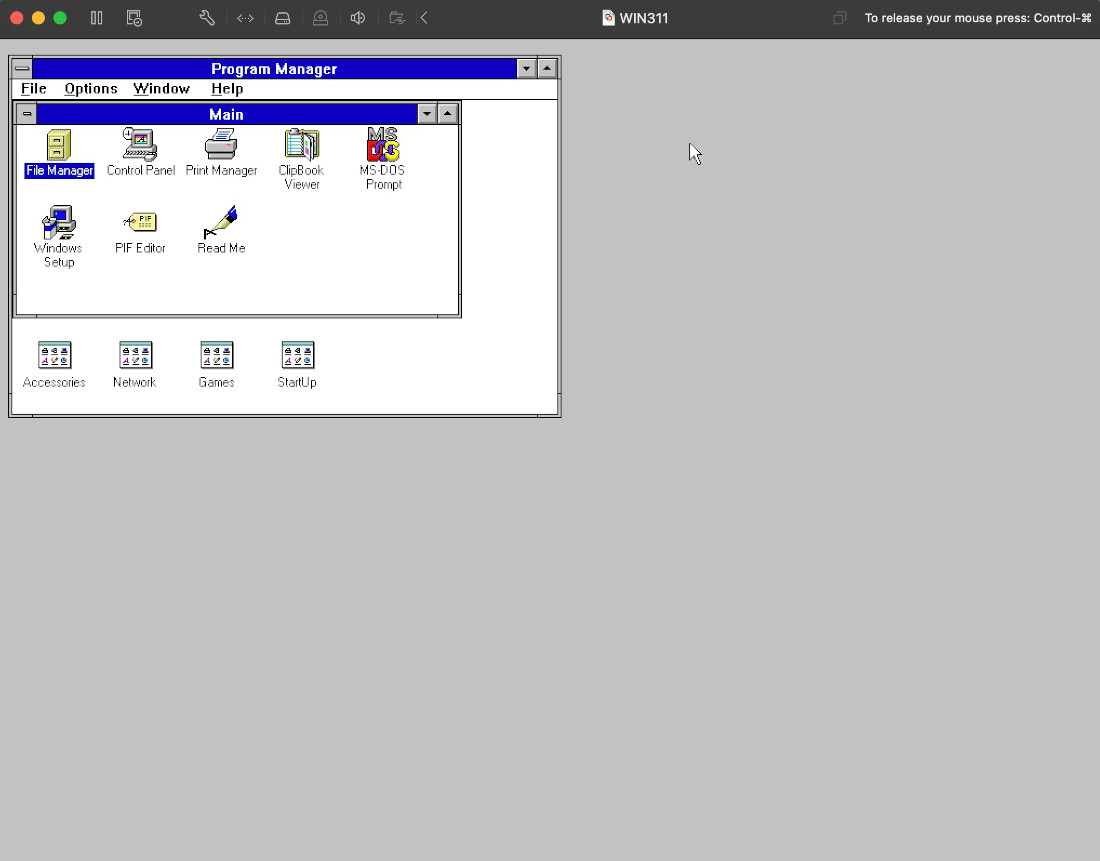Open the File Manager icon

[59, 146]
